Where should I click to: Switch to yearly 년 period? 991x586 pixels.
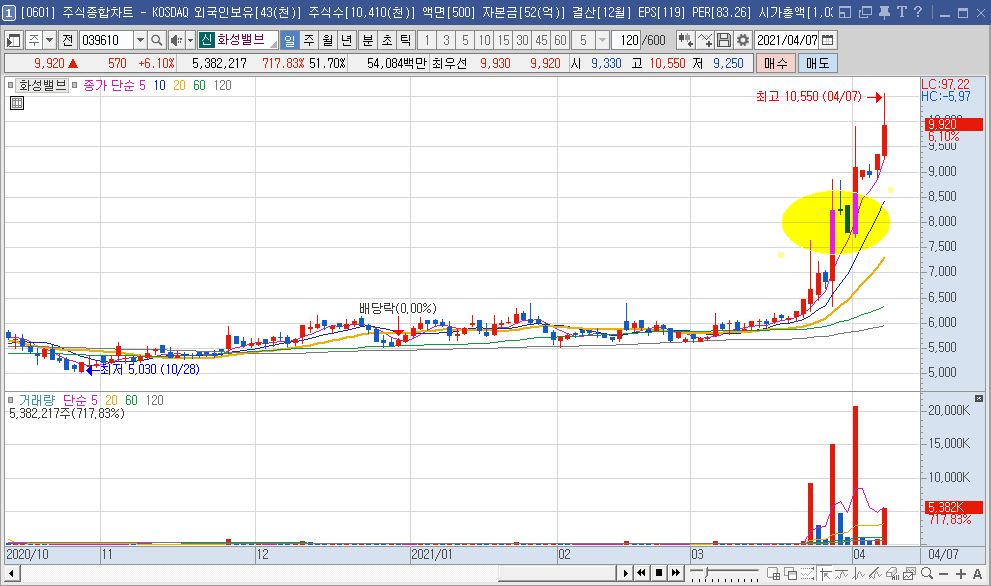[x=346, y=40]
